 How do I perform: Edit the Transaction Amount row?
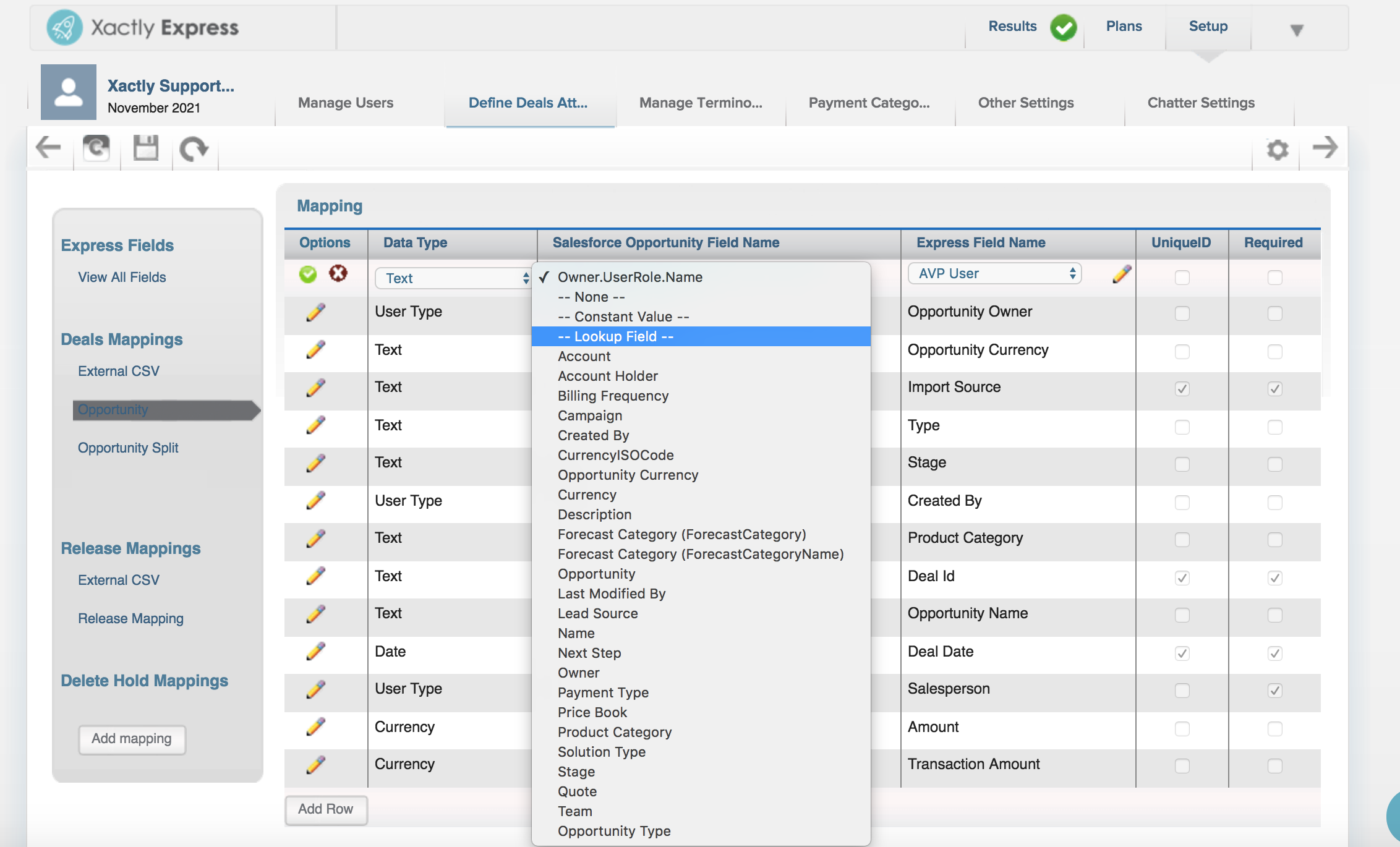315,765
